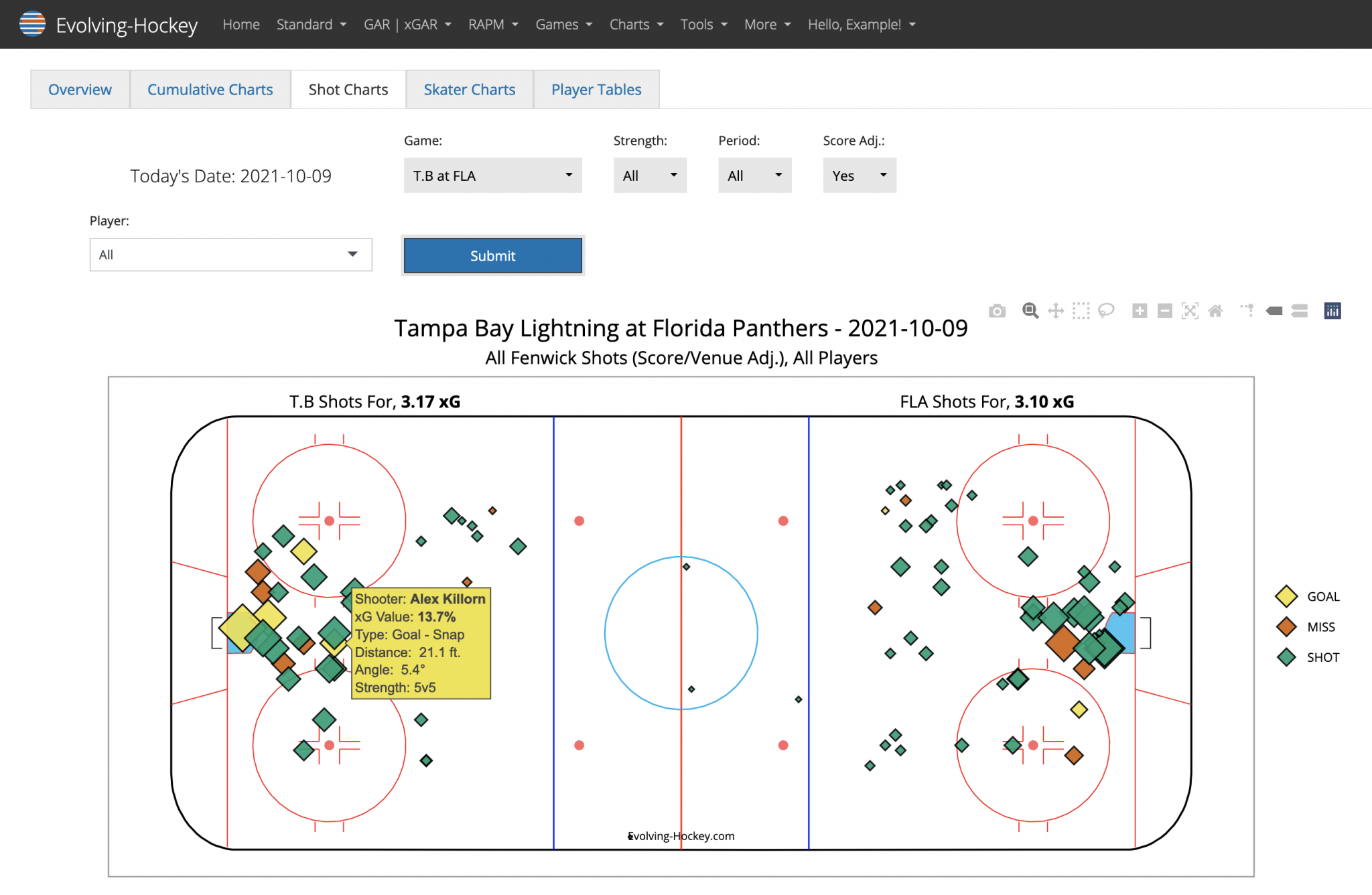Enable show closest data on hover
The width and height of the screenshot is (1372, 895).
click(1274, 310)
